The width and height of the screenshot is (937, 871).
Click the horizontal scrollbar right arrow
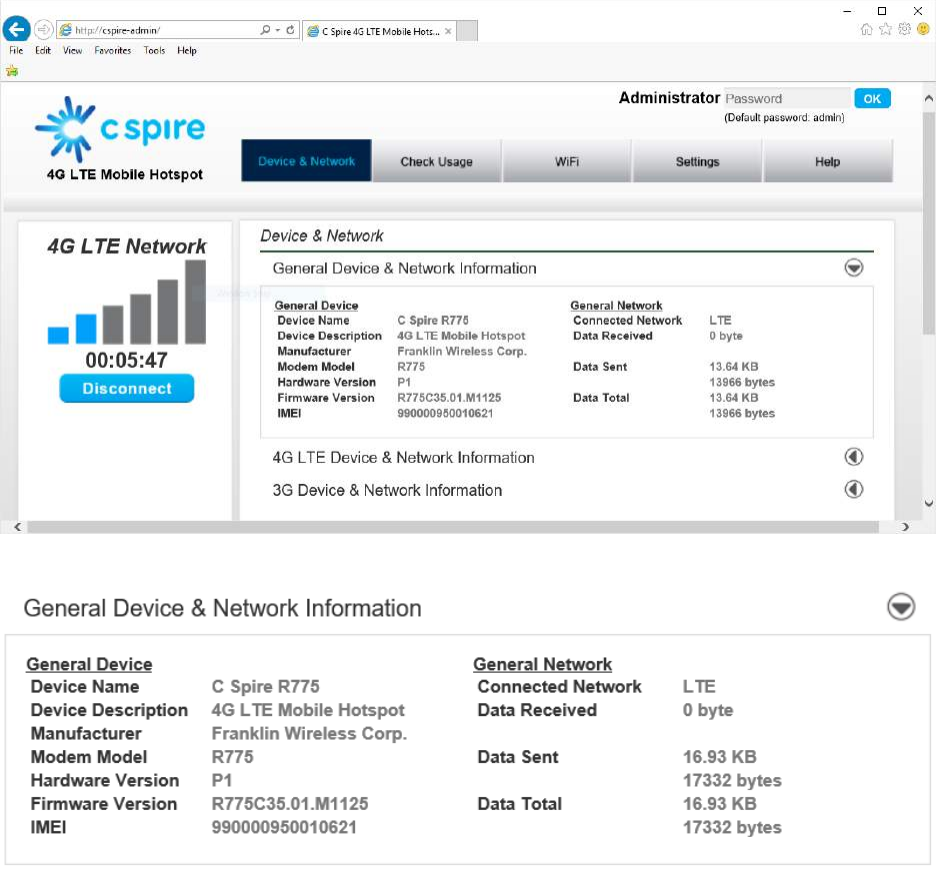905,527
